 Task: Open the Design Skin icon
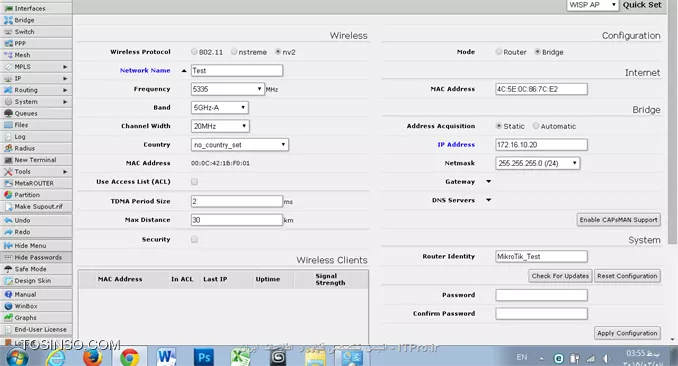(8, 281)
